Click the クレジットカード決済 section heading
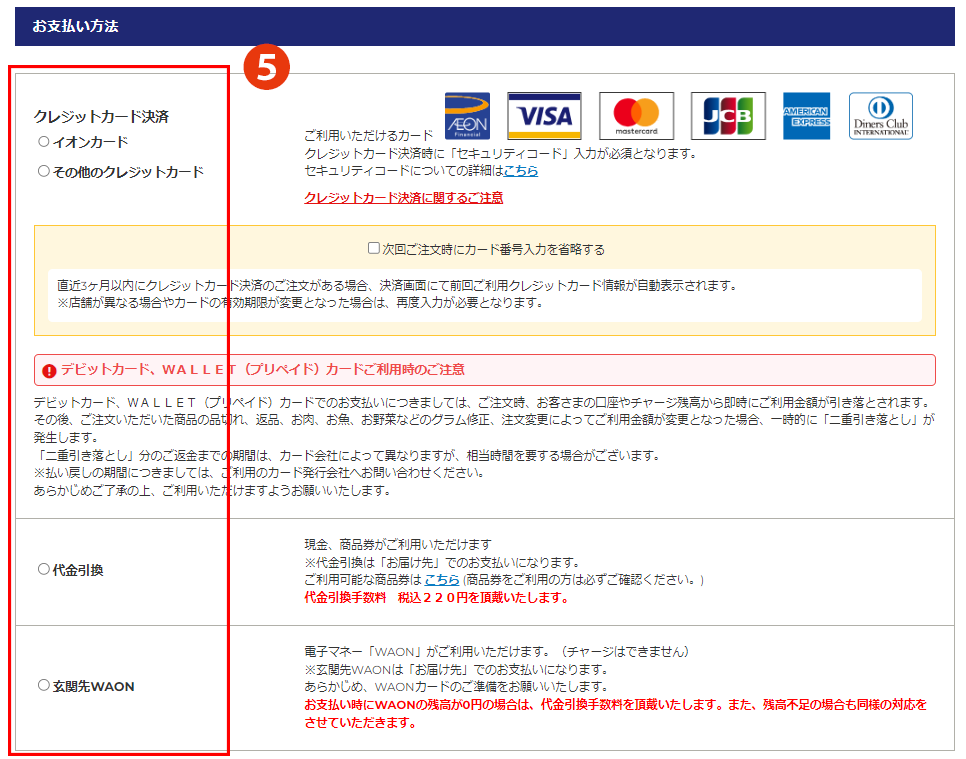 (101, 117)
